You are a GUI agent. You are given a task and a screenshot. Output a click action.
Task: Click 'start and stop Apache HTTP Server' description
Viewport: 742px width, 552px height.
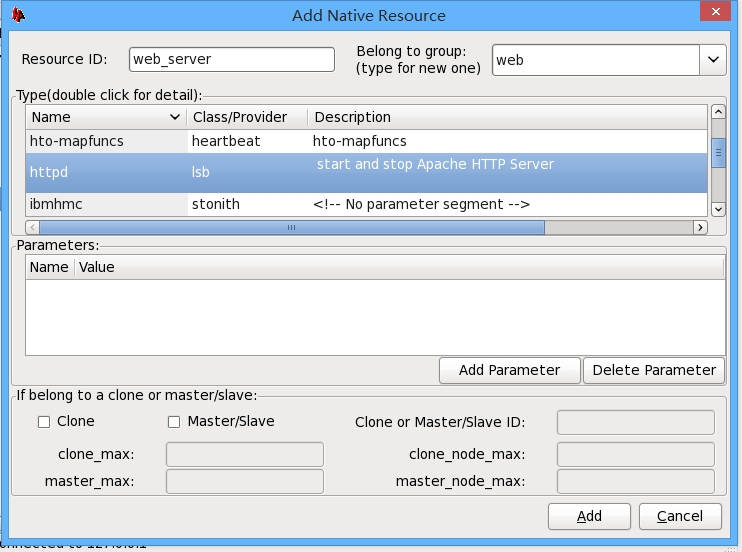[x=435, y=164]
